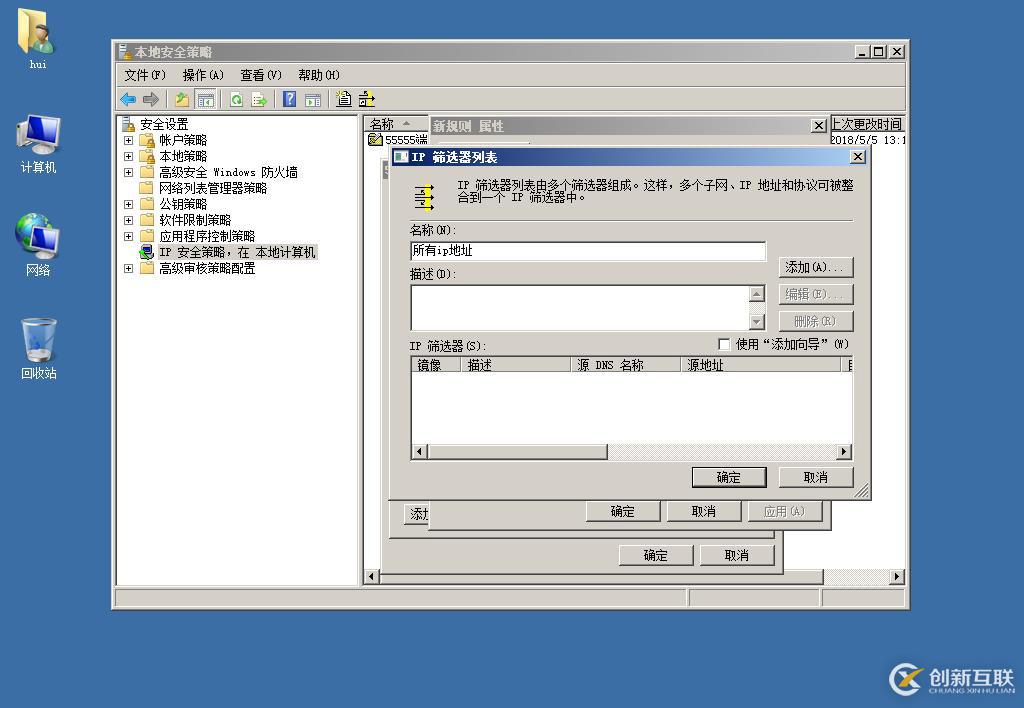Click the 软件限制策略 folder icon

coord(148,220)
